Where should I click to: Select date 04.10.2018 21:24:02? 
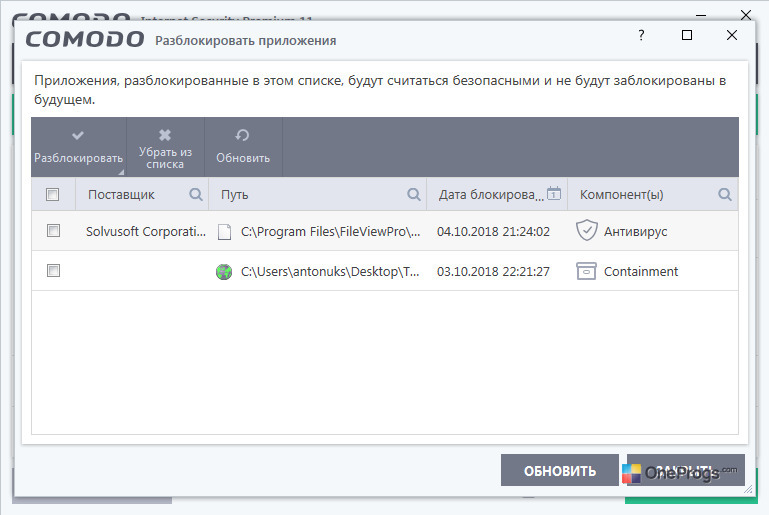[x=493, y=232]
